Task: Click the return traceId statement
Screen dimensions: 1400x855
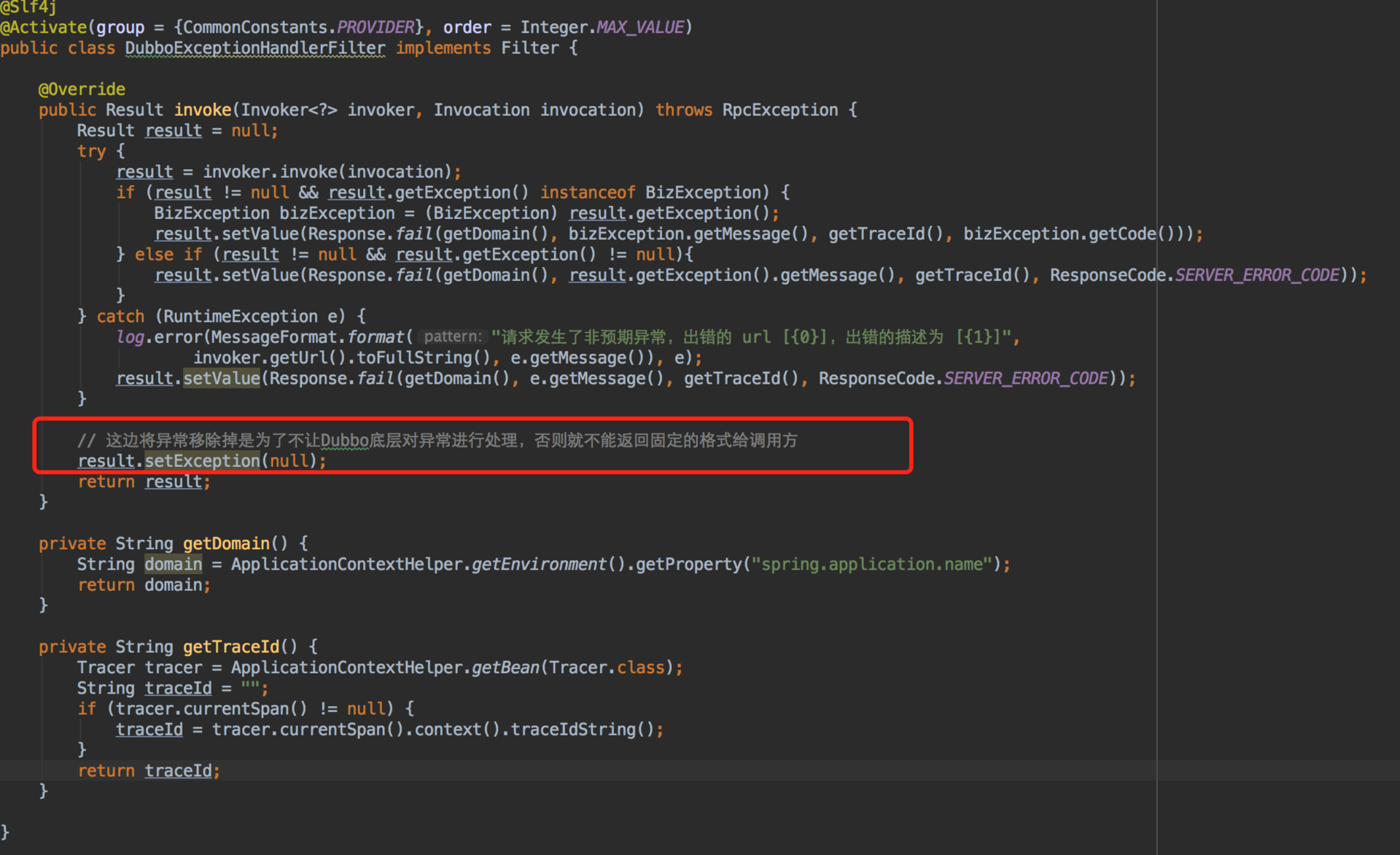Action: 148,771
